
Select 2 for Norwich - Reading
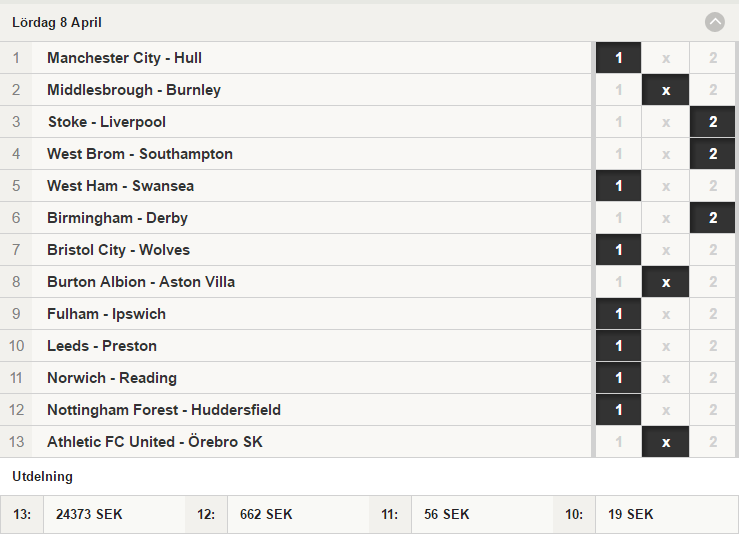(x=713, y=378)
